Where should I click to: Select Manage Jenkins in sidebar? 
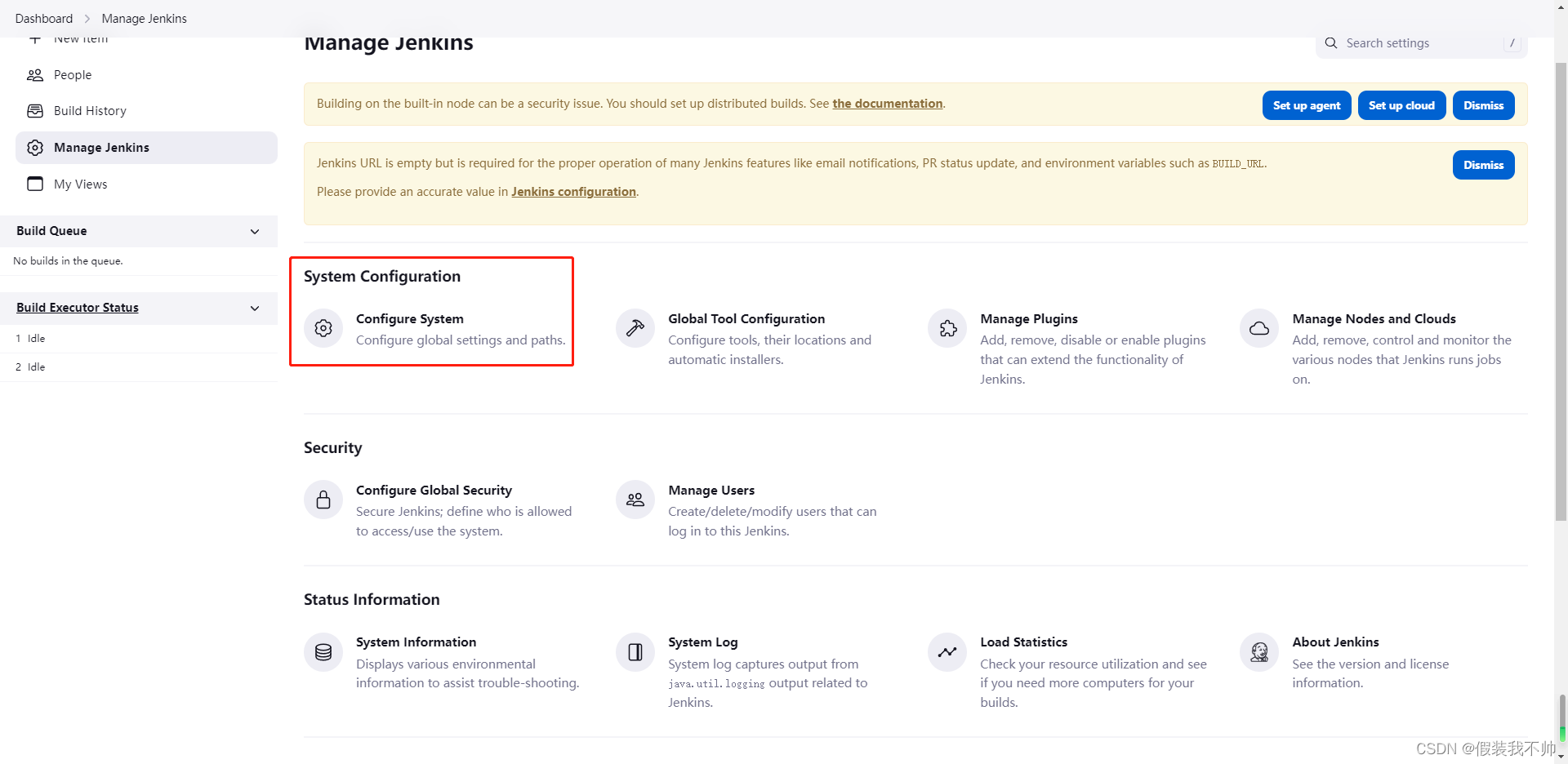tap(146, 148)
